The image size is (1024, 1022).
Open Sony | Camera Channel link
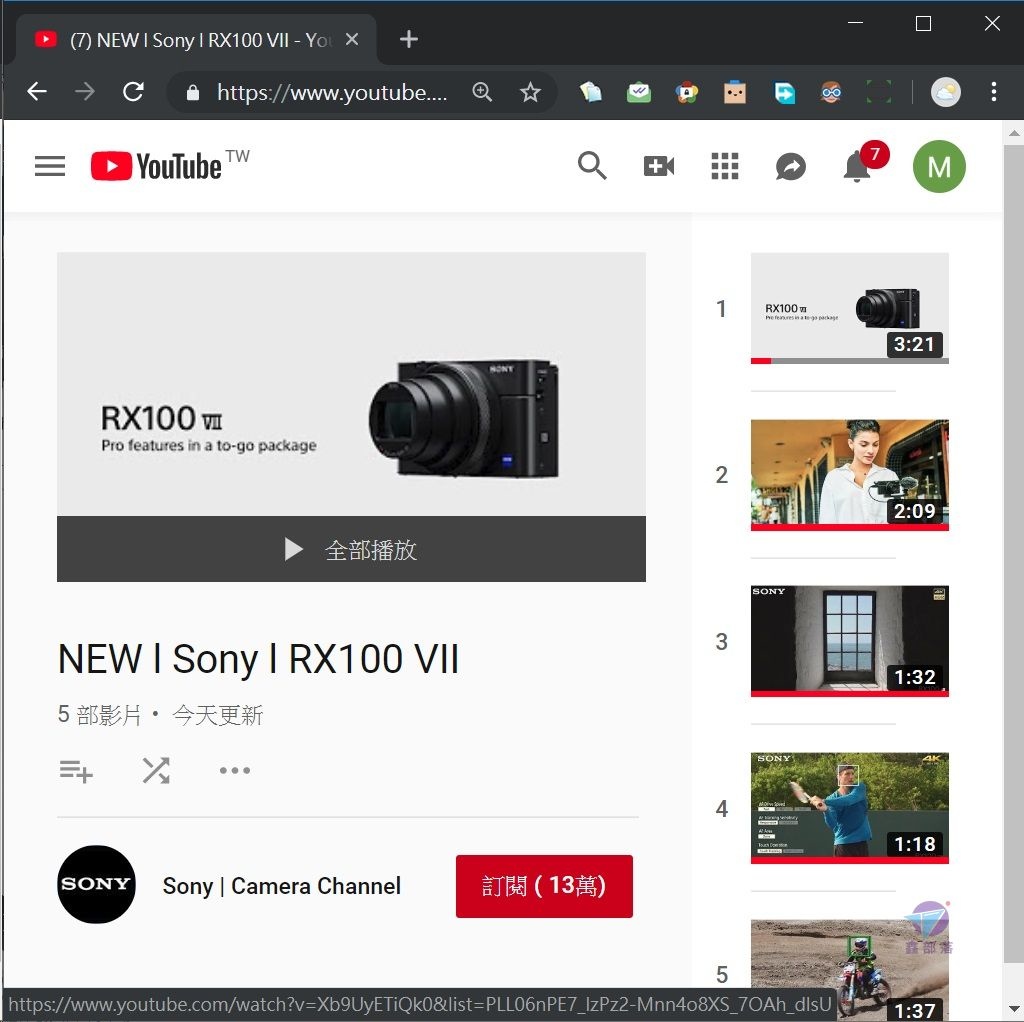click(x=281, y=886)
